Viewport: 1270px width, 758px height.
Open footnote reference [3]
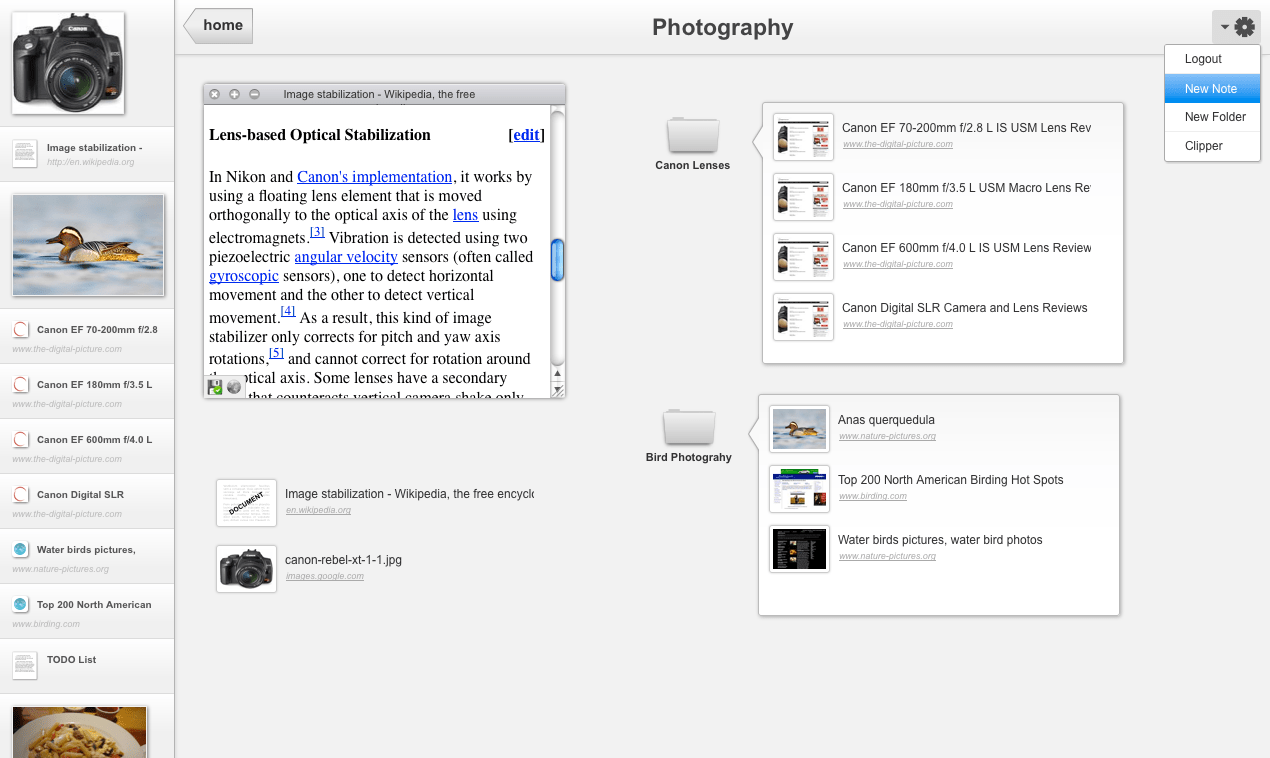point(317,232)
